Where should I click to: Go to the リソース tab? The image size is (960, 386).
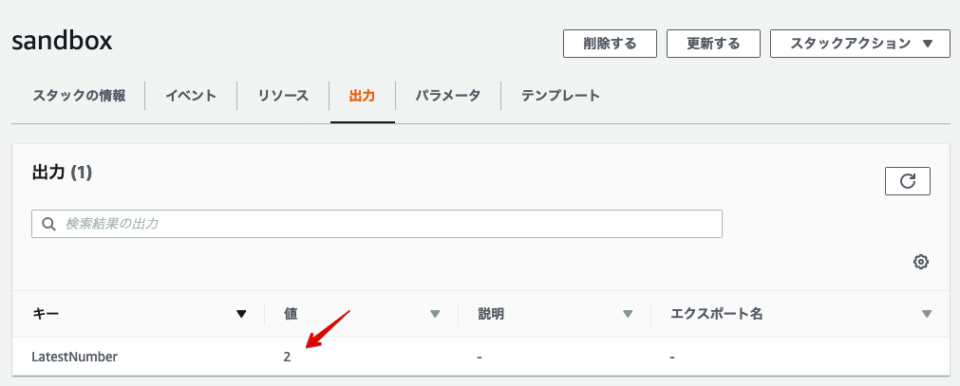[x=283, y=96]
